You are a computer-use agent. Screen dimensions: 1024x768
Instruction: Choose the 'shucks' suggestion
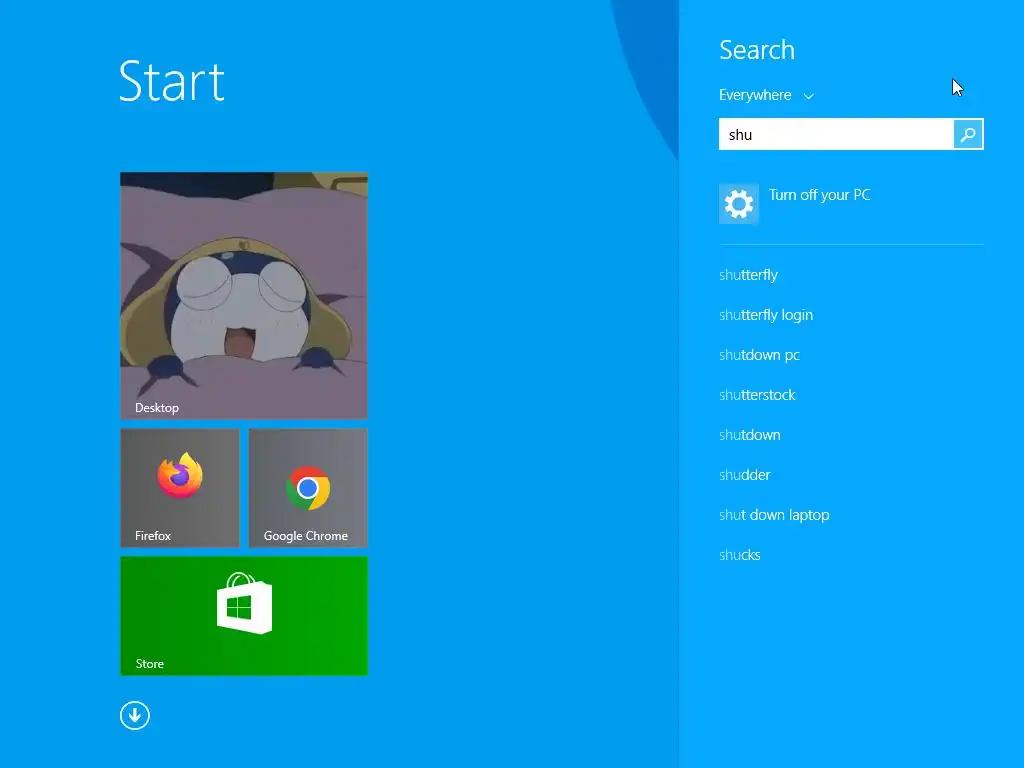740,555
